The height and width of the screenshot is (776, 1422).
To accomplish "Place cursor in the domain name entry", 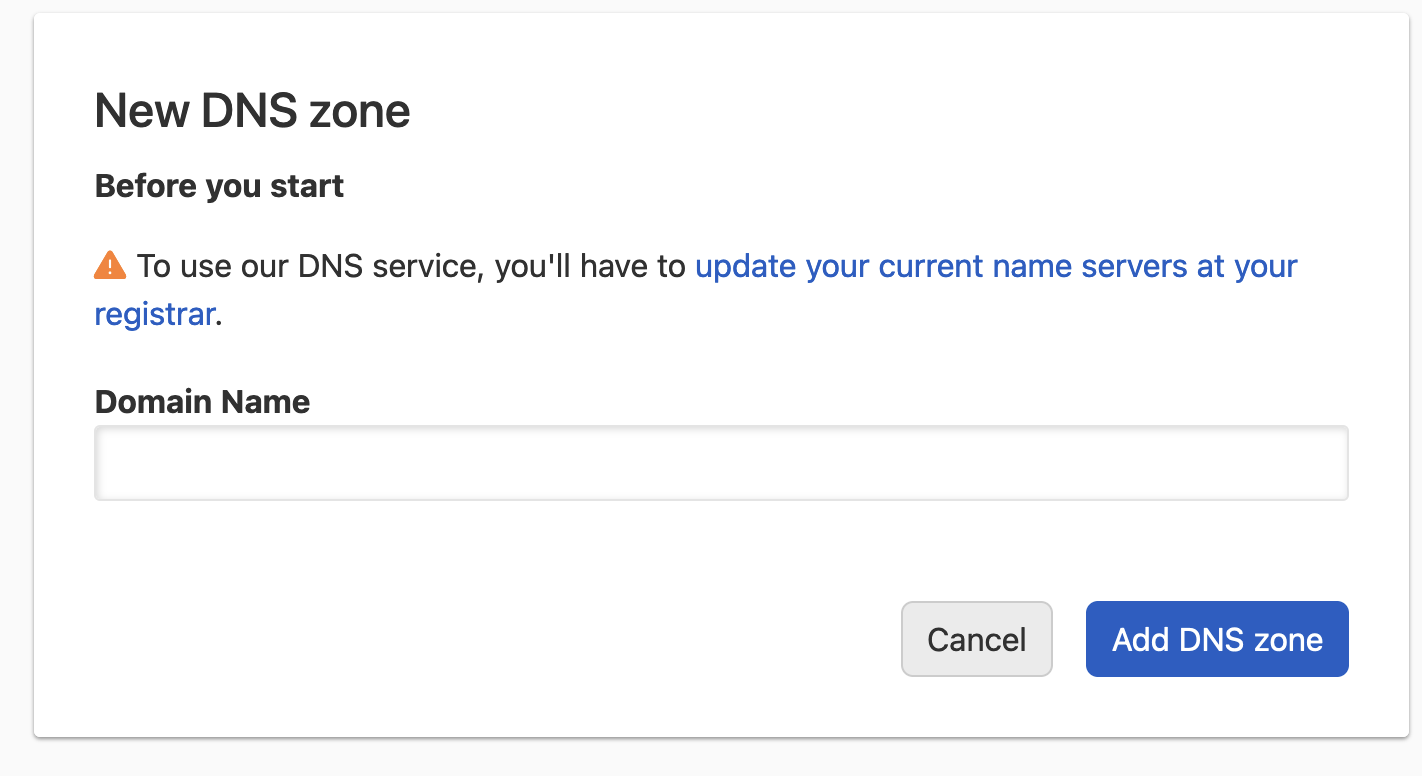I will click(x=720, y=462).
